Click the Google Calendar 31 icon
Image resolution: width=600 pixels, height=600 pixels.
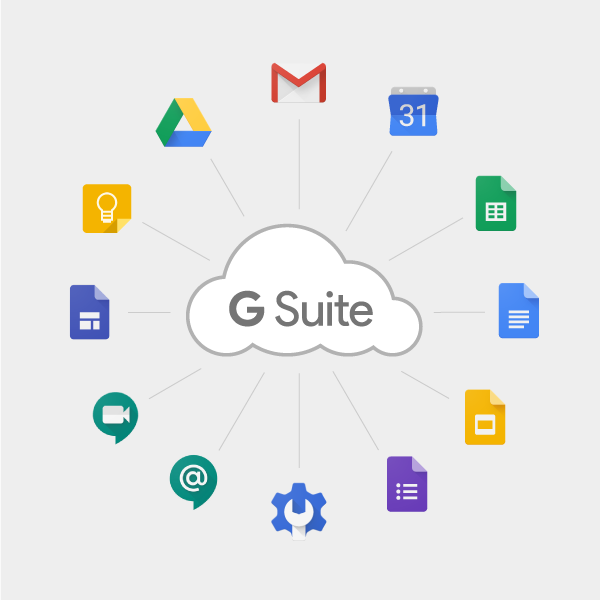(413, 111)
